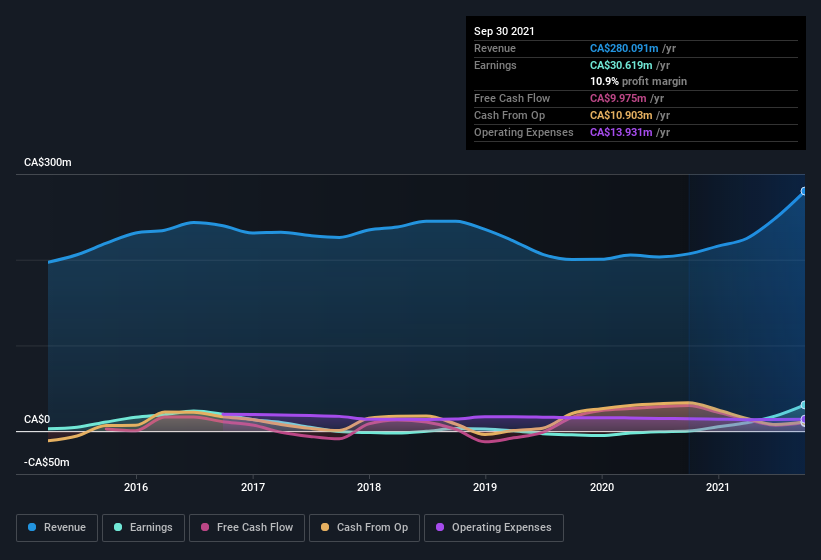821x560 pixels.
Task: Click the -CA$50m y-axis label
Action: (x=47, y=462)
